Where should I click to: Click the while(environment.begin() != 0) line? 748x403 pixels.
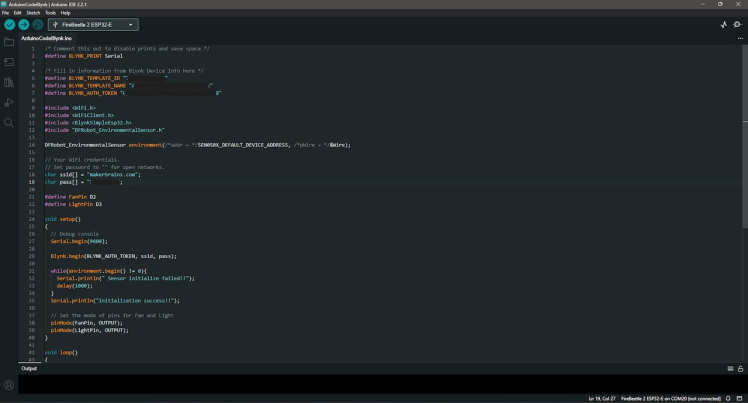click(x=98, y=271)
